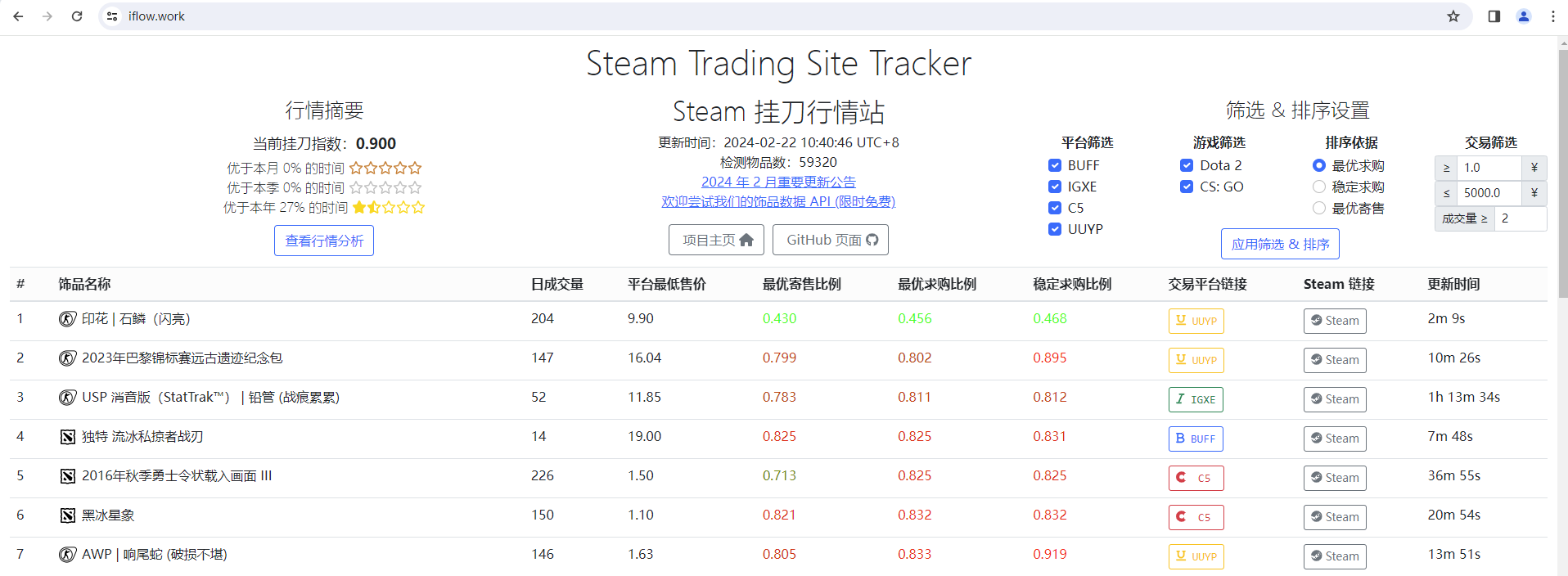This screenshot has width=1568, height=576.
Task: Select 最优寄售 sort option
Action: (1319, 208)
